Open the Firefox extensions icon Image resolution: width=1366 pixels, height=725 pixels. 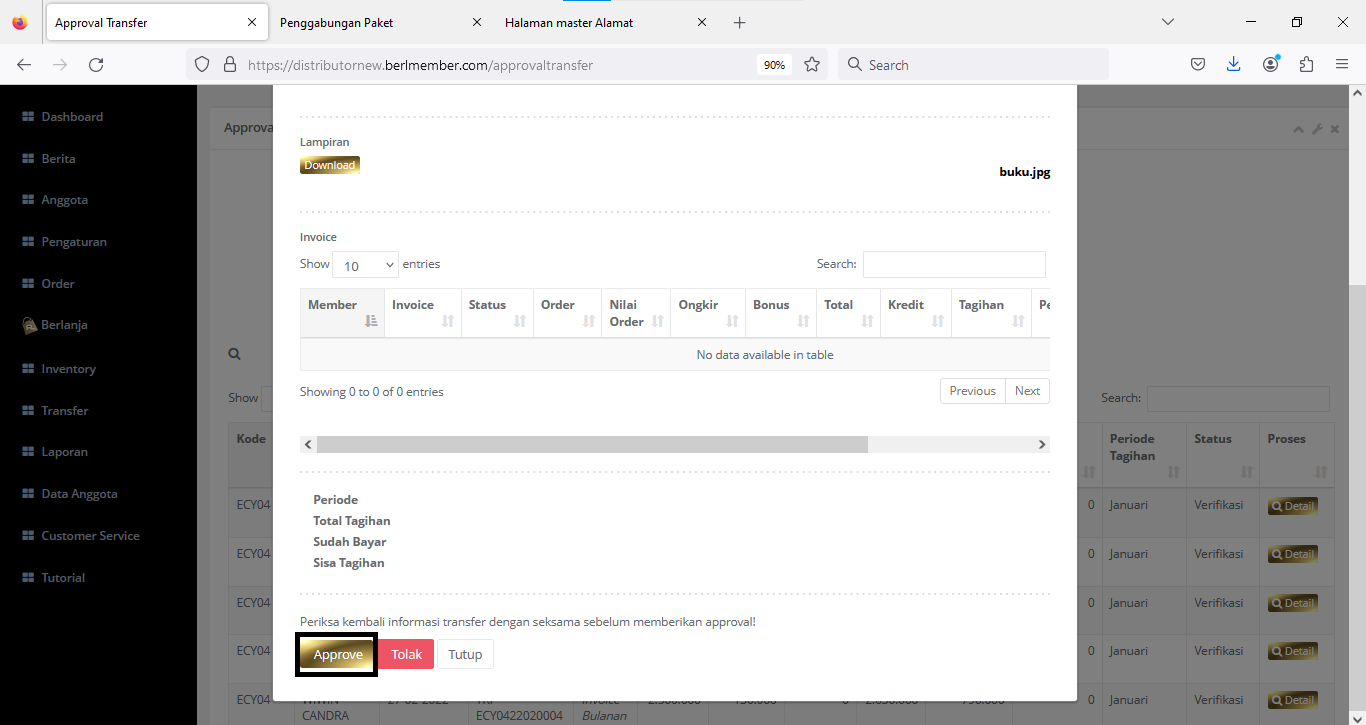1306,65
